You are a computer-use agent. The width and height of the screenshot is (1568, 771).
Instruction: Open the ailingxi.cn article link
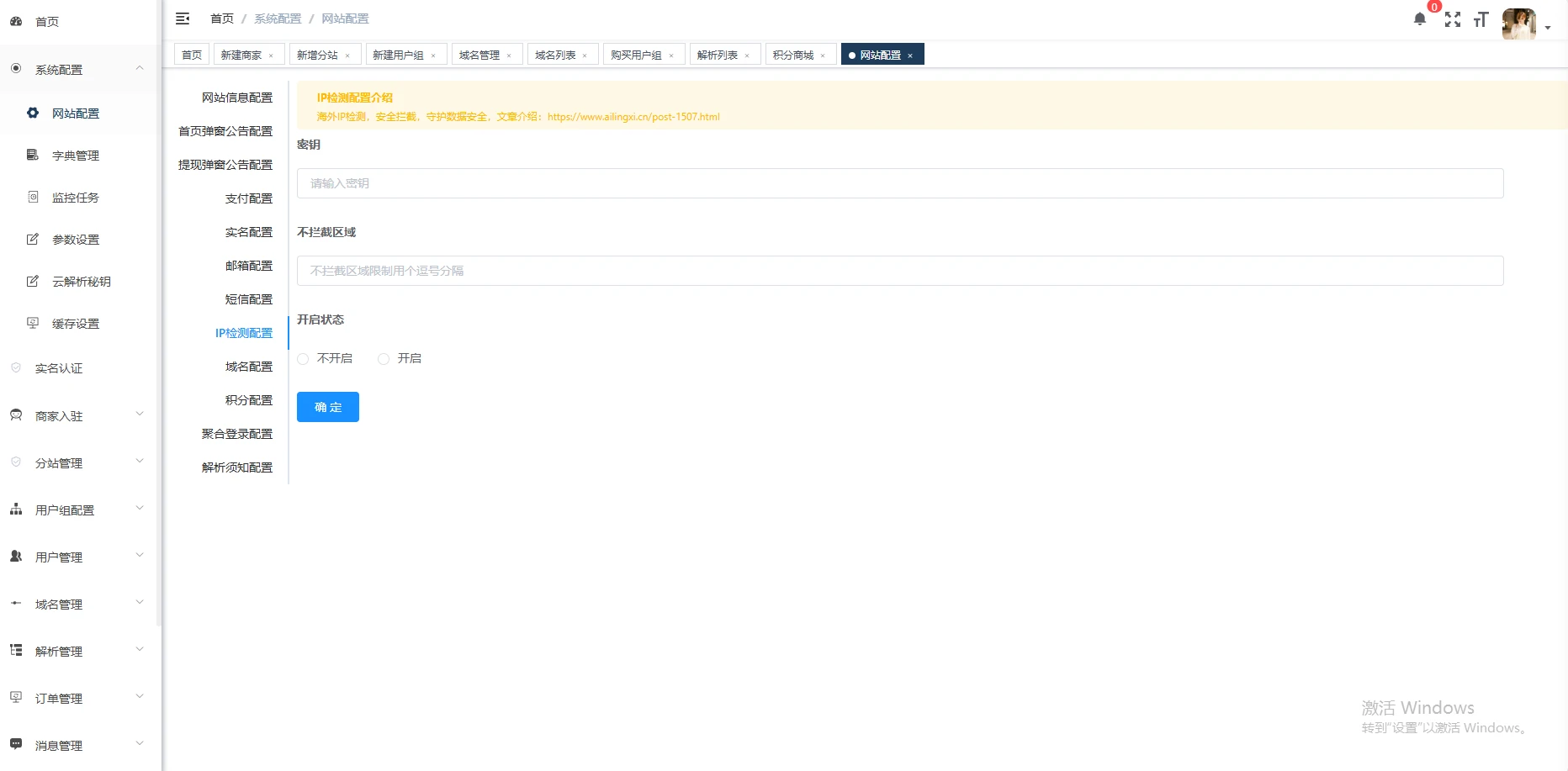point(633,117)
